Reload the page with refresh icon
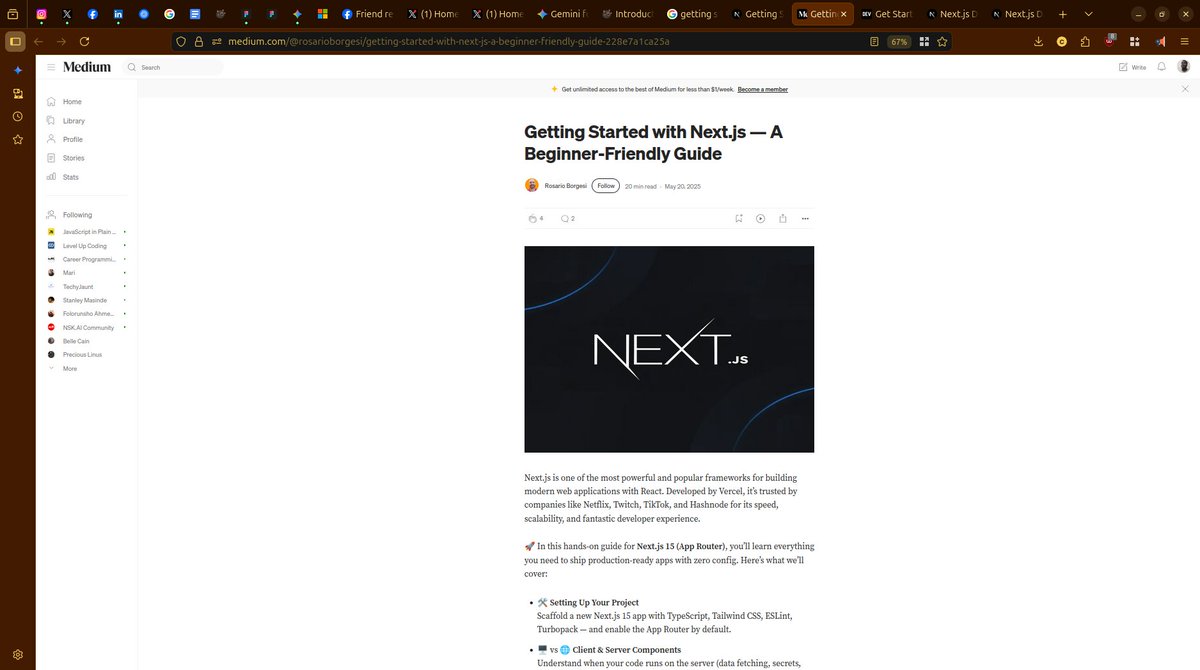 [x=84, y=42]
